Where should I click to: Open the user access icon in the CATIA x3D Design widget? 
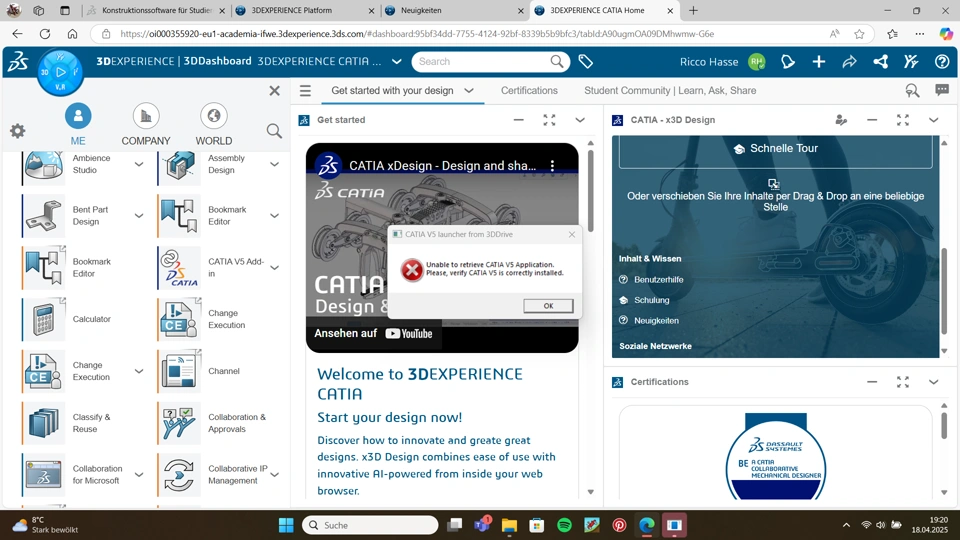click(x=841, y=120)
